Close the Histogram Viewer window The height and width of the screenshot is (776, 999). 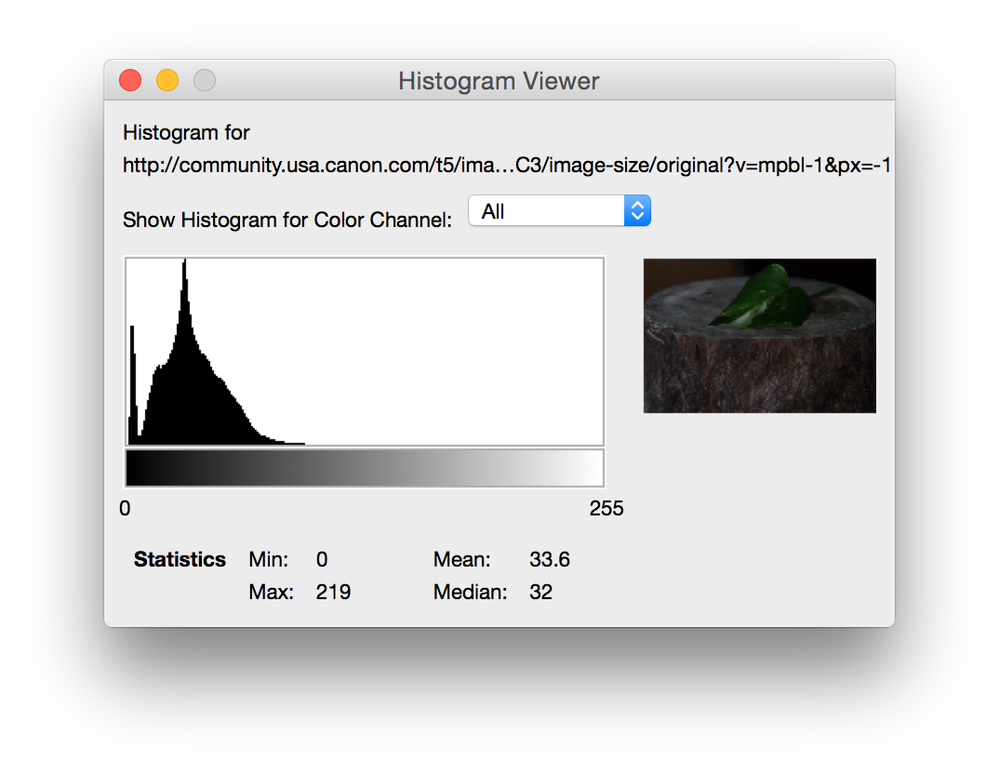click(x=130, y=80)
